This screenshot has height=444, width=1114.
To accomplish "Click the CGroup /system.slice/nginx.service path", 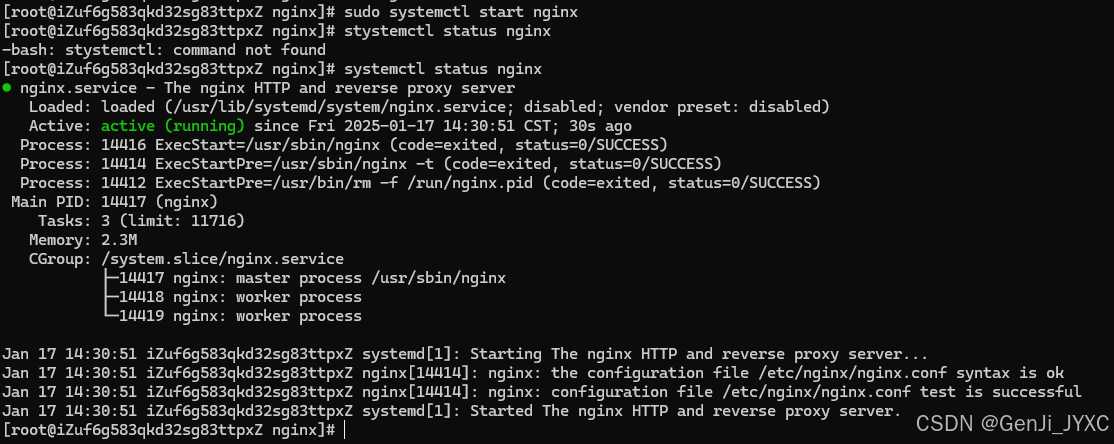I will [x=222, y=259].
